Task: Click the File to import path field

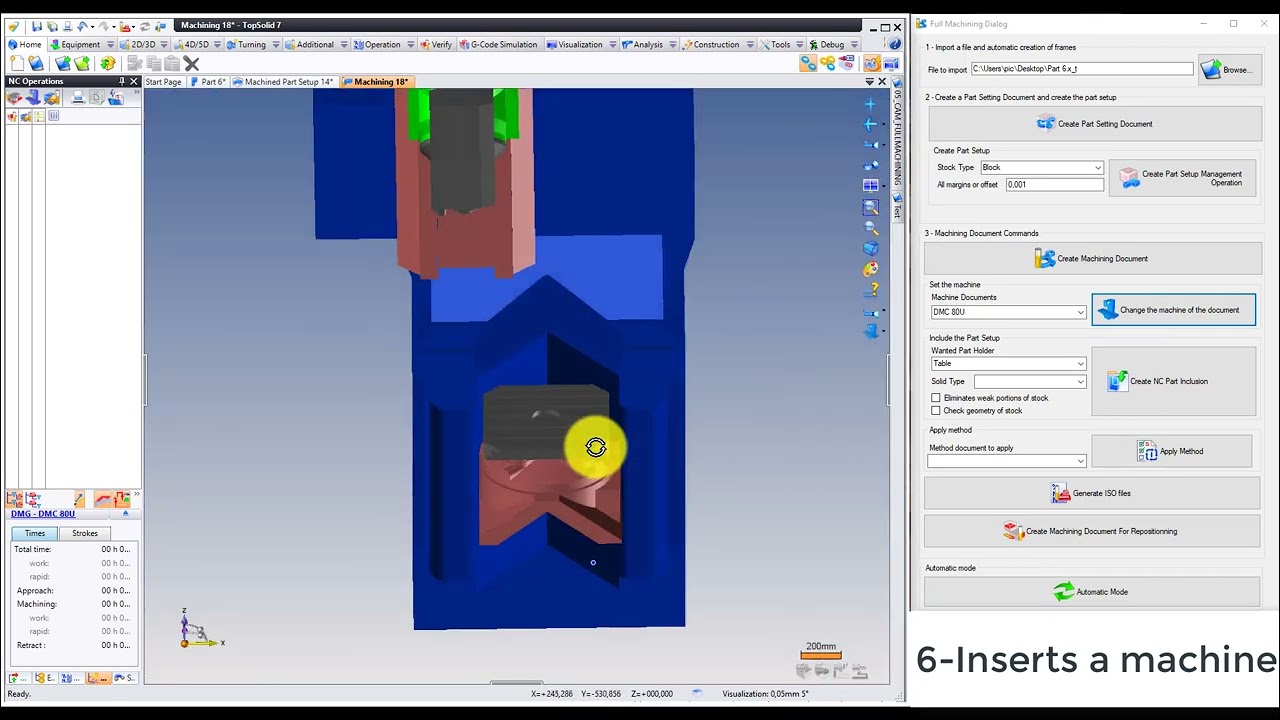Action: coord(1082,69)
